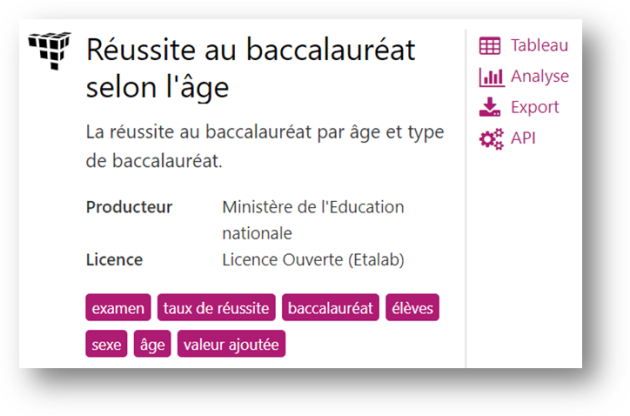630x416 pixels.
Task: Click the "baccalauréat" keyword tag
Action: pyautogui.click(x=331, y=309)
